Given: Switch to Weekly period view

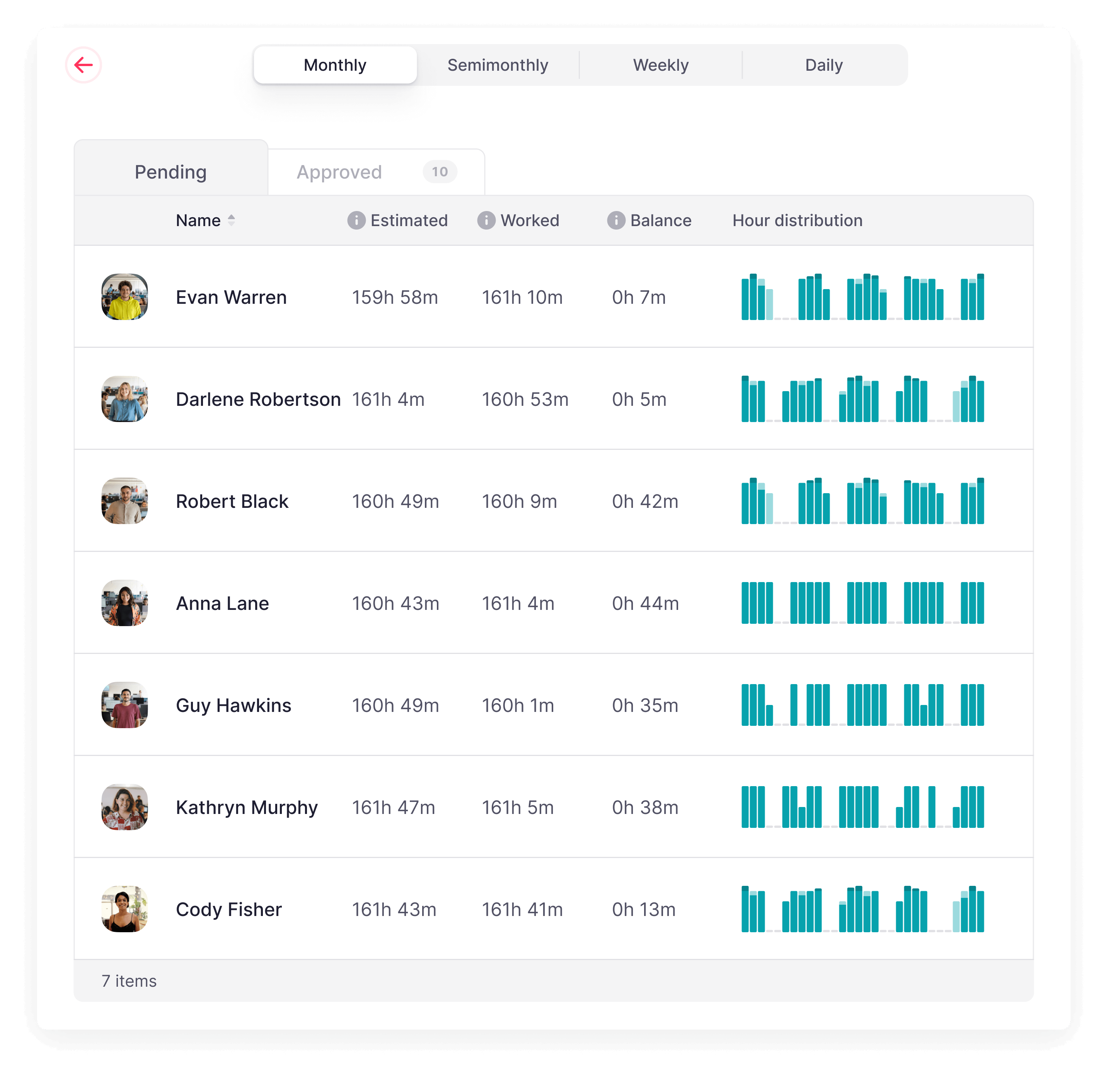Looking at the screenshot, I should pyautogui.click(x=661, y=65).
